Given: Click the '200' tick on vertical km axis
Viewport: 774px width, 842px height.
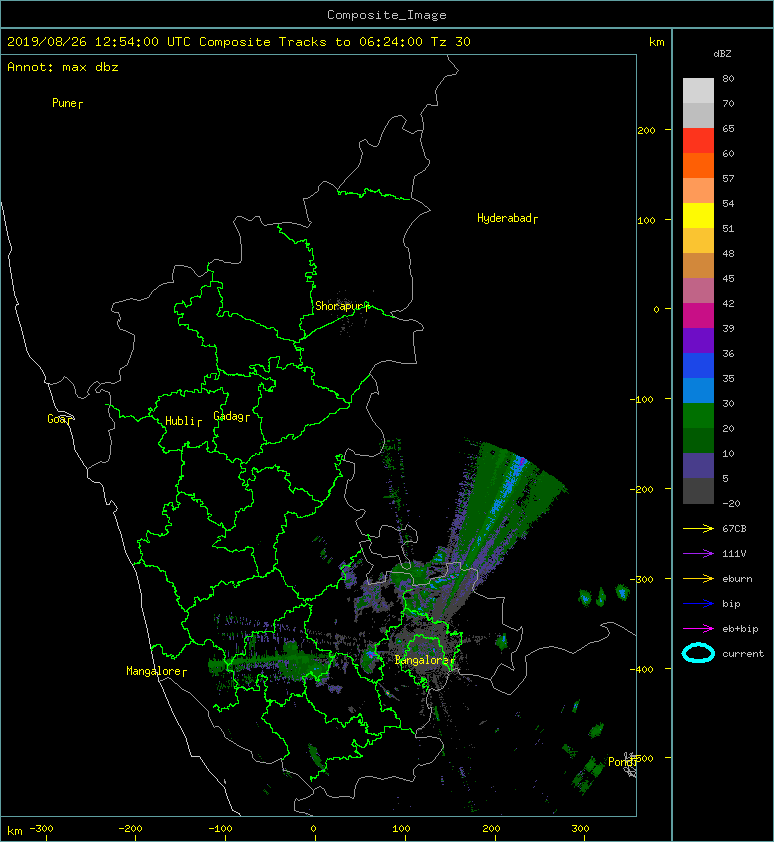Looking at the screenshot, I should click(646, 130).
